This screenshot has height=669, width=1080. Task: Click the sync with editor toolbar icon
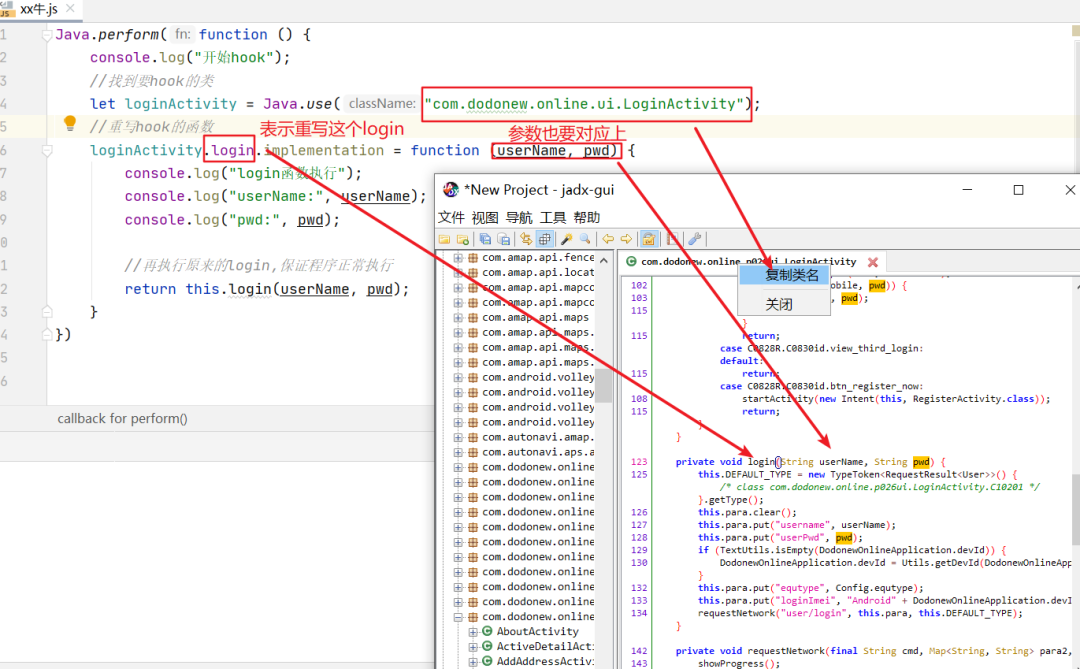click(x=526, y=239)
